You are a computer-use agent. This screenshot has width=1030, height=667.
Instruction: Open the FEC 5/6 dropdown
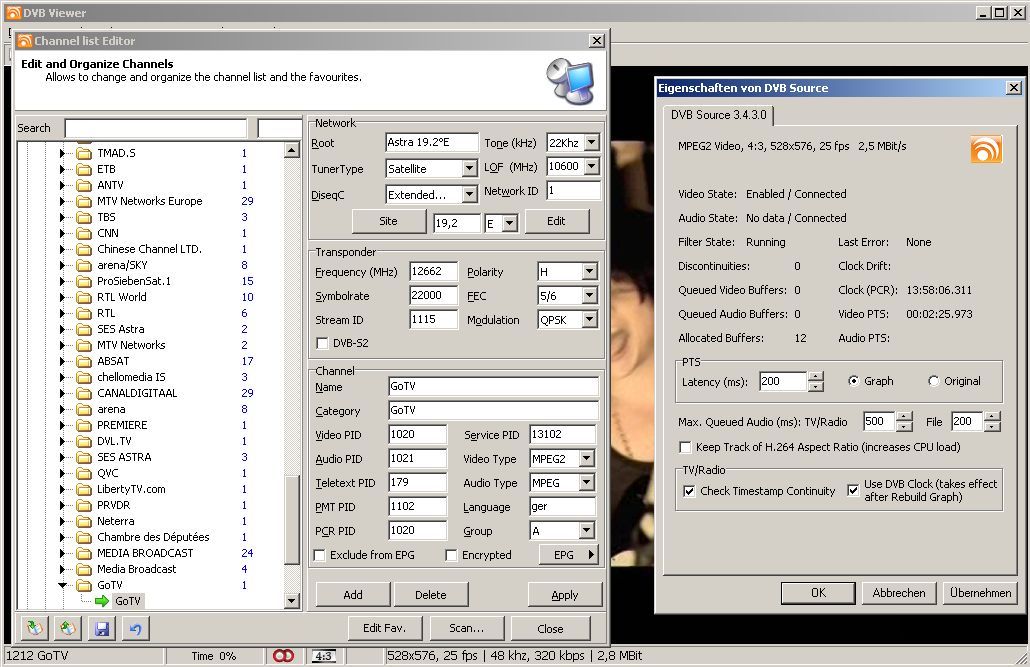pyautogui.click(x=589, y=296)
